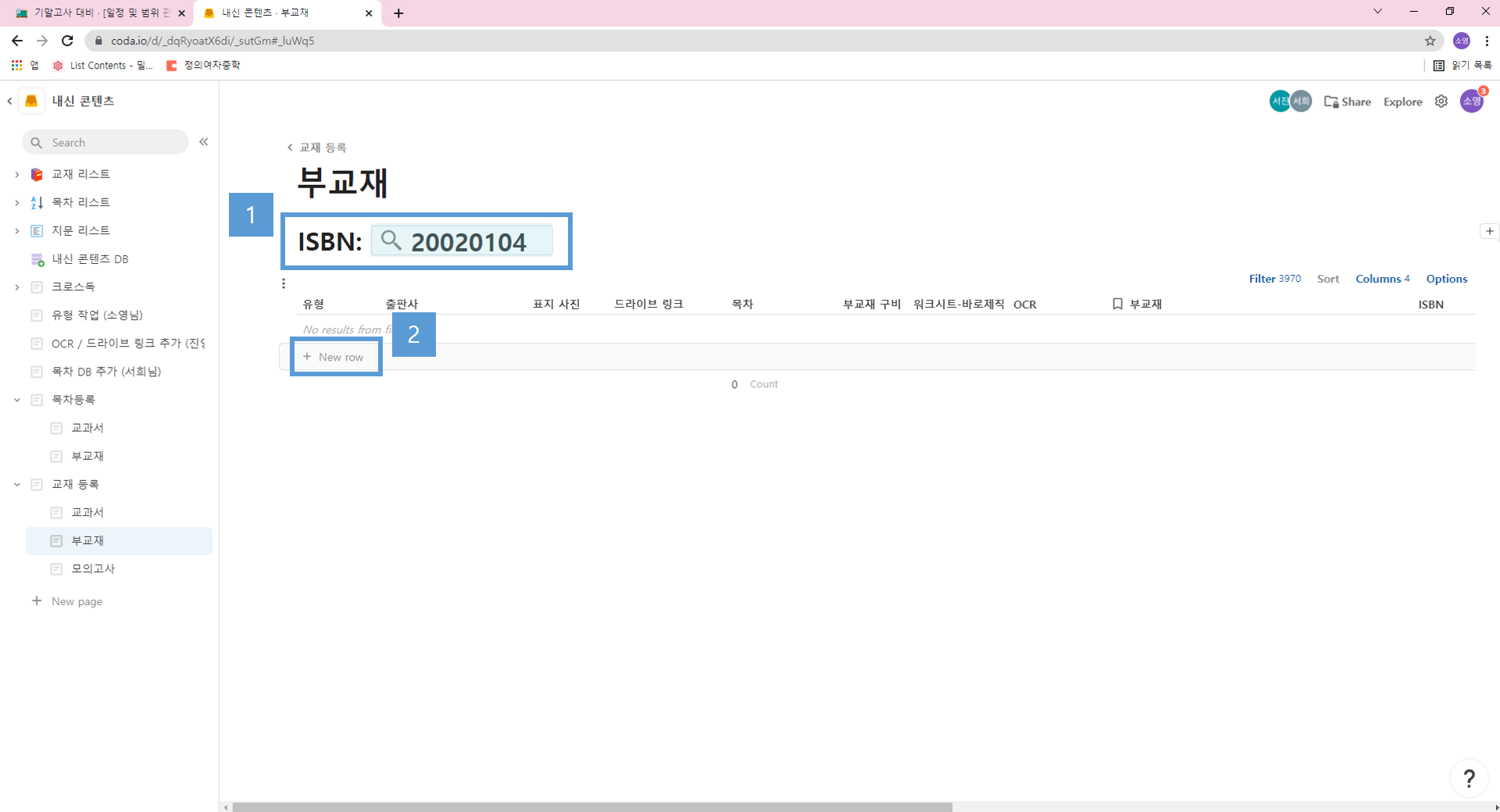The image size is (1500, 812).
Task: Reload the page with the refresh icon
Action: tap(68, 41)
